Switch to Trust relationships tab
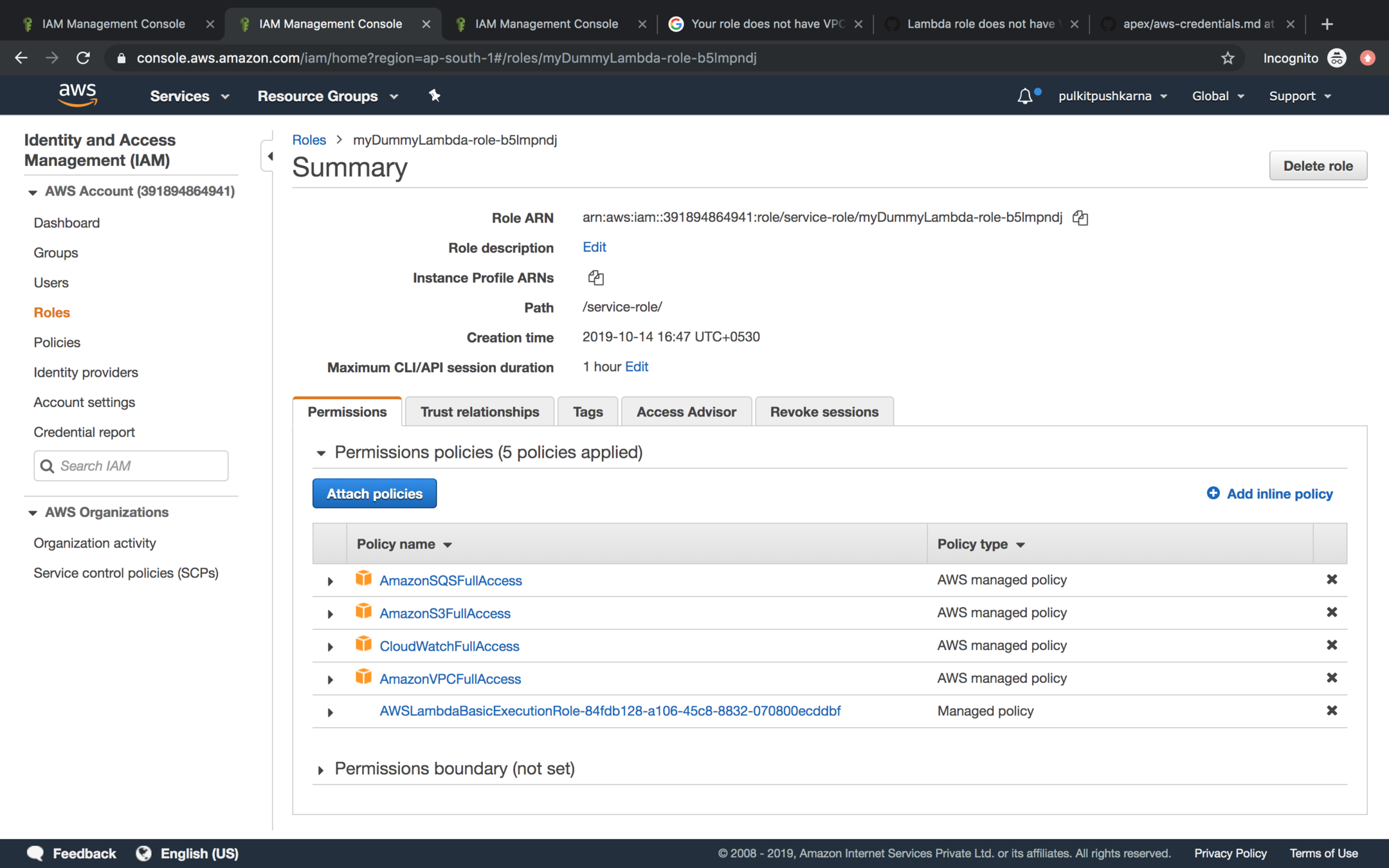 coord(480,412)
